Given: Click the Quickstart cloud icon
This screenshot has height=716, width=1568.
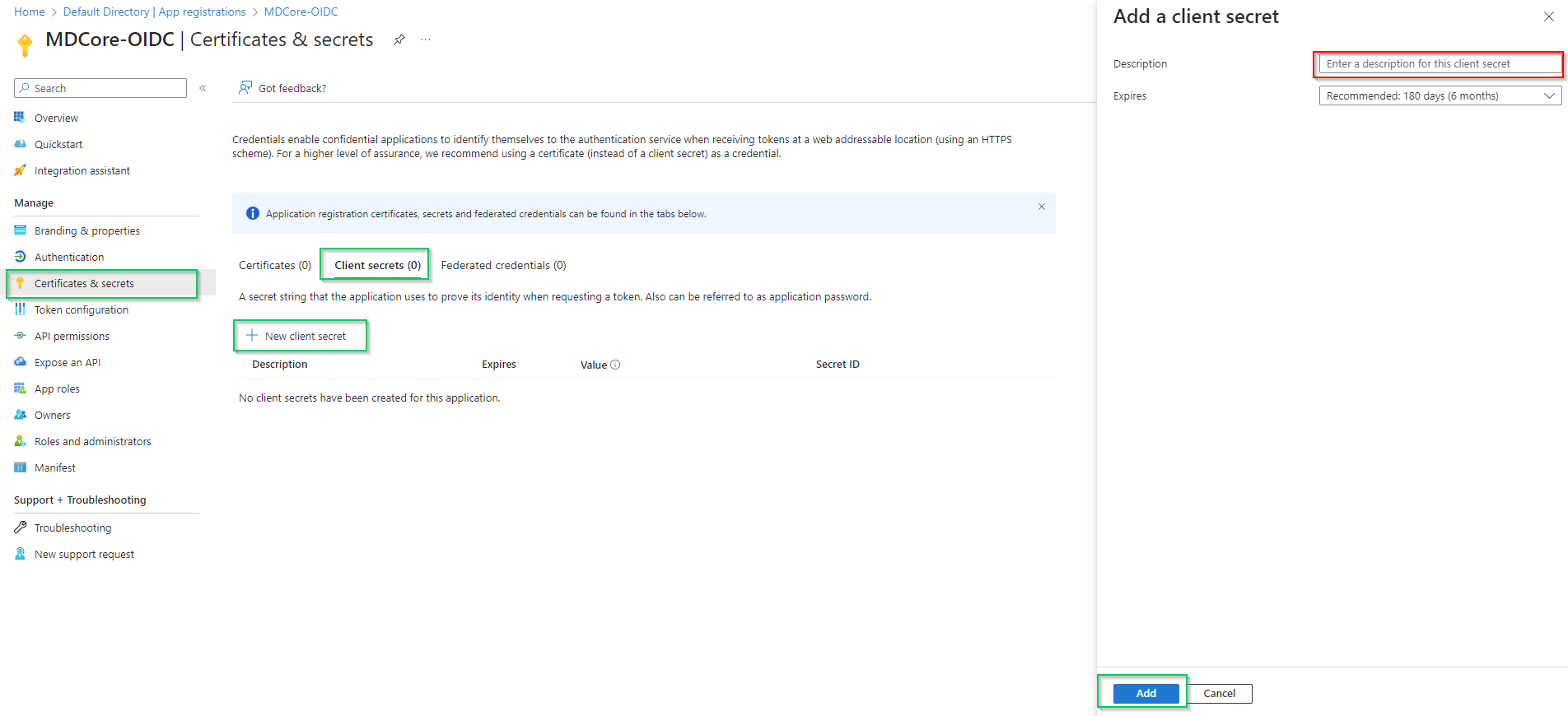Looking at the screenshot, I should tap(20, 144).
